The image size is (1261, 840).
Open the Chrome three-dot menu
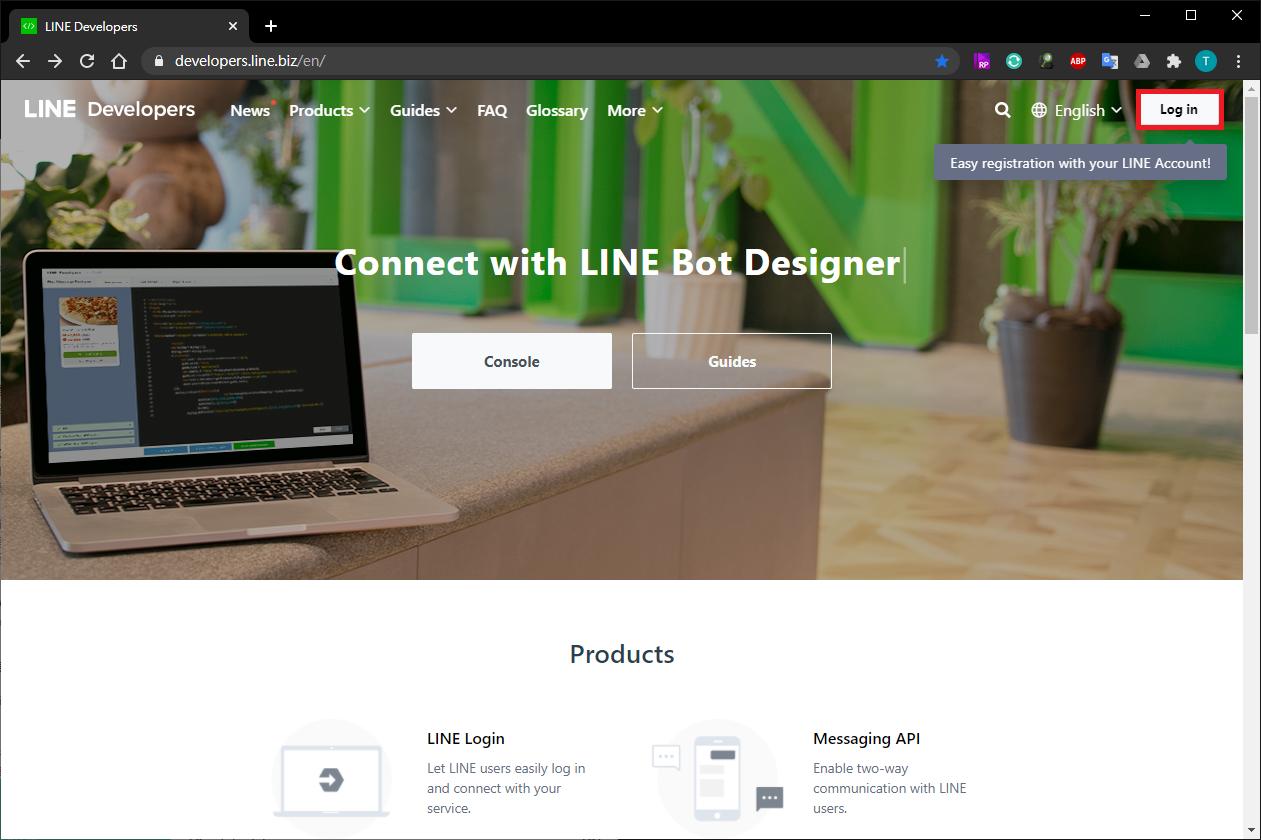point(1238,61)
